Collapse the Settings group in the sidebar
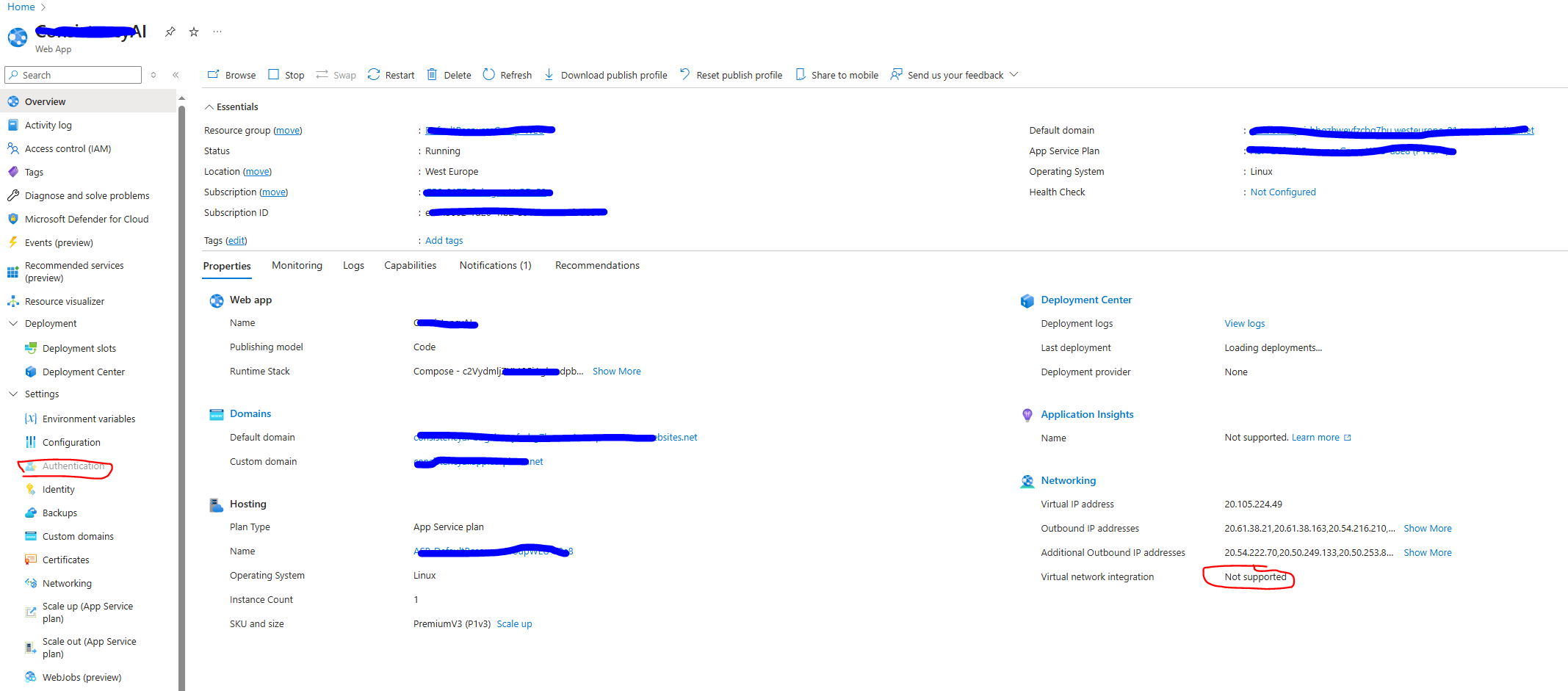Image resolution: width=1568 pixels, height=691 pixels. 13,394
